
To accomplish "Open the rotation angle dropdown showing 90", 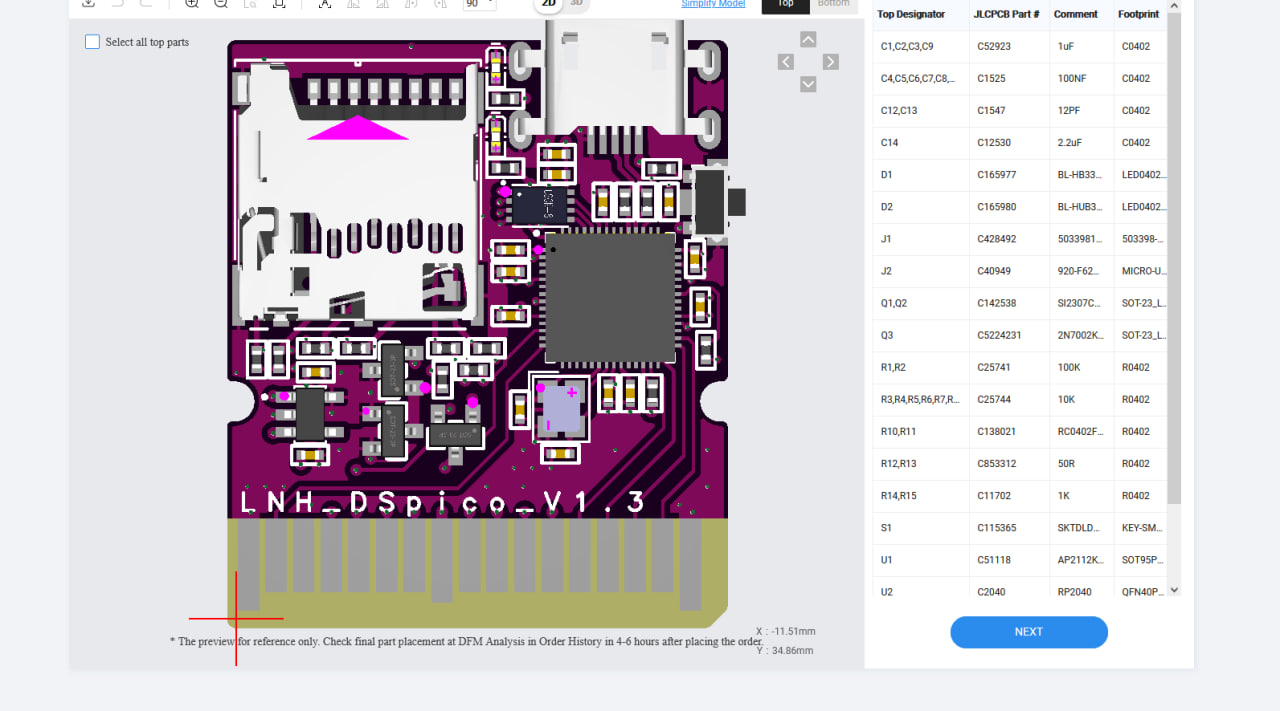I will click(479, 4).
